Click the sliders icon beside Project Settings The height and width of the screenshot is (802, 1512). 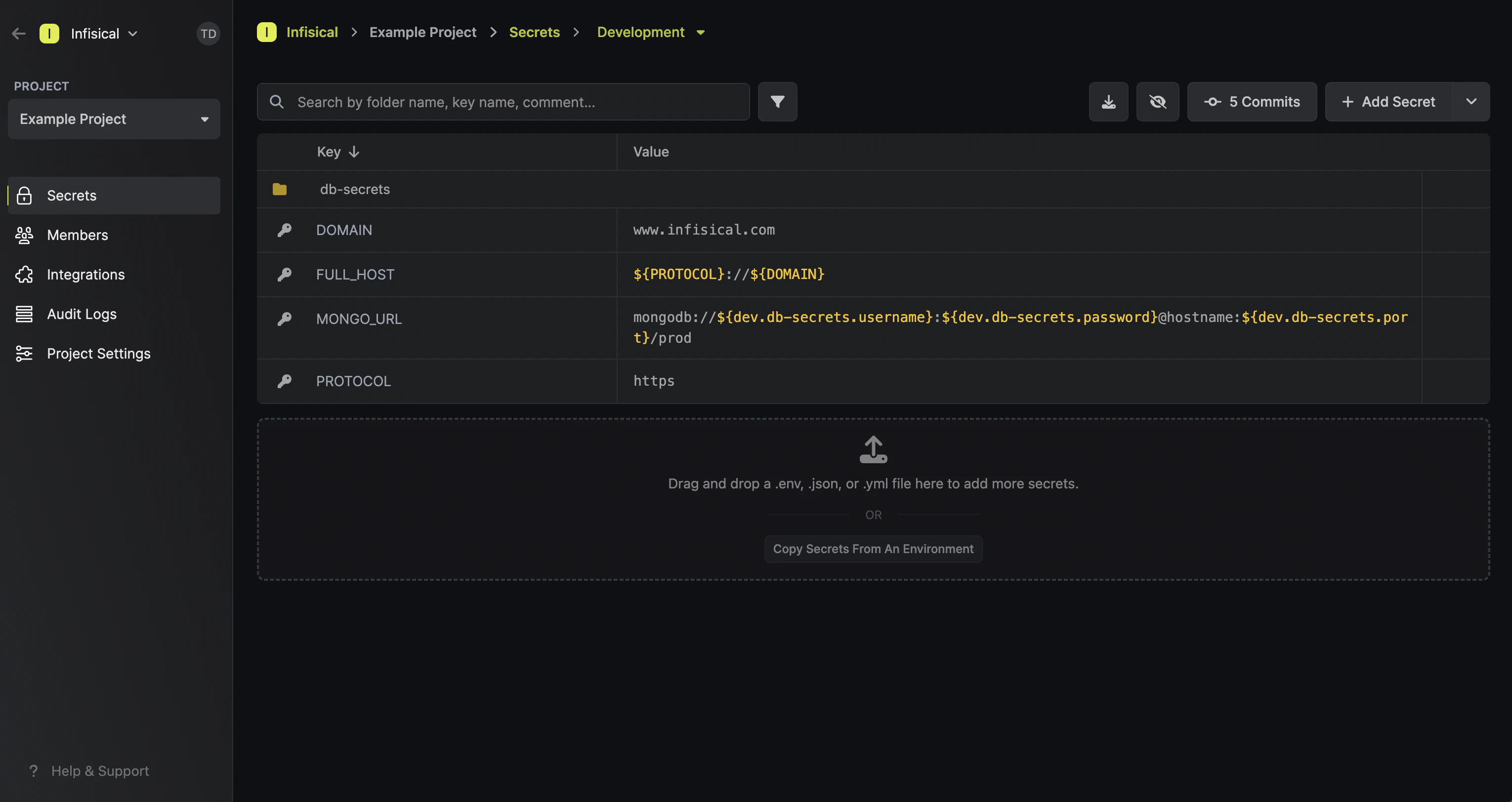(x=24, y=353)
